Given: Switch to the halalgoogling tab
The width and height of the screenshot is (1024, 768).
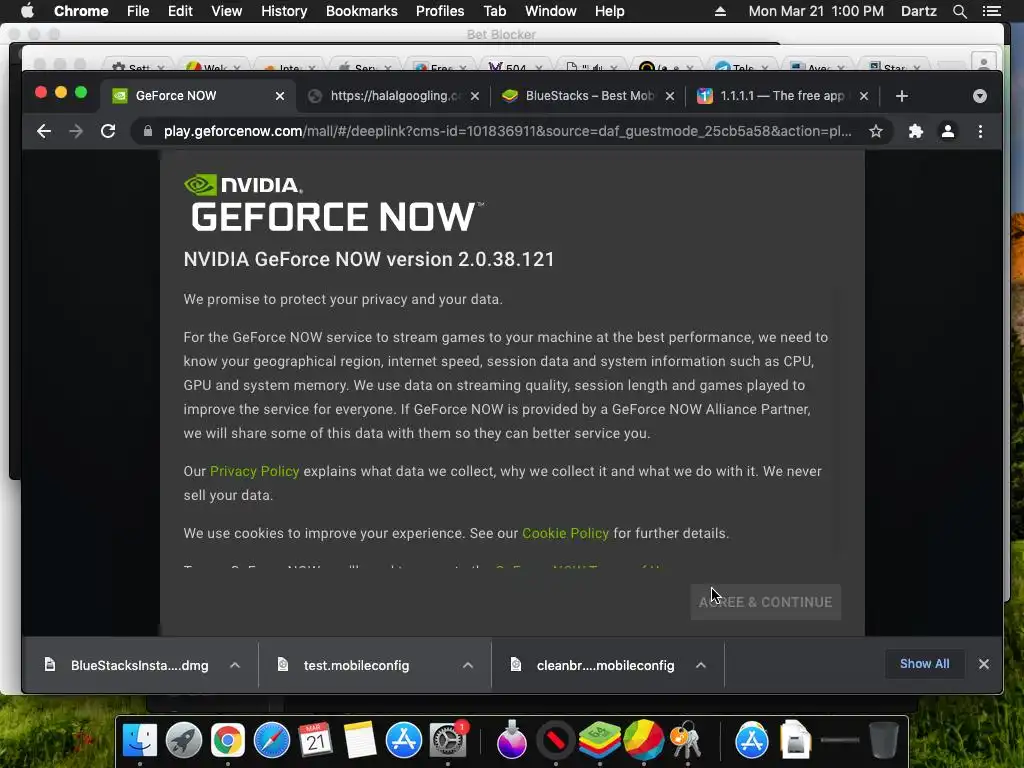Looking at the screenshot, I should pyautogui.click(x=392, y=96).
